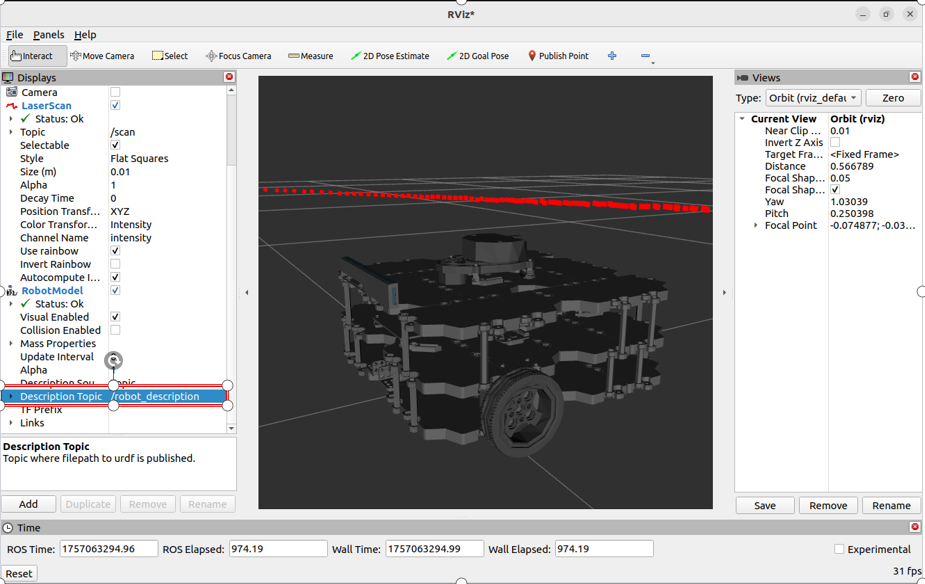The width and height of the screenshot is (925, 584).
Task: Open the File menu
Action: 15,34
